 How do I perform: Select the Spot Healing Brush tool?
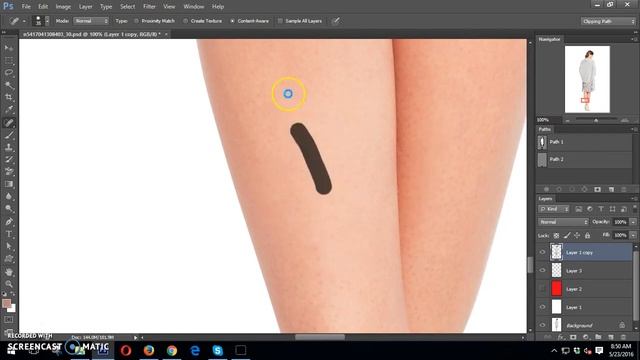point(9,122)
